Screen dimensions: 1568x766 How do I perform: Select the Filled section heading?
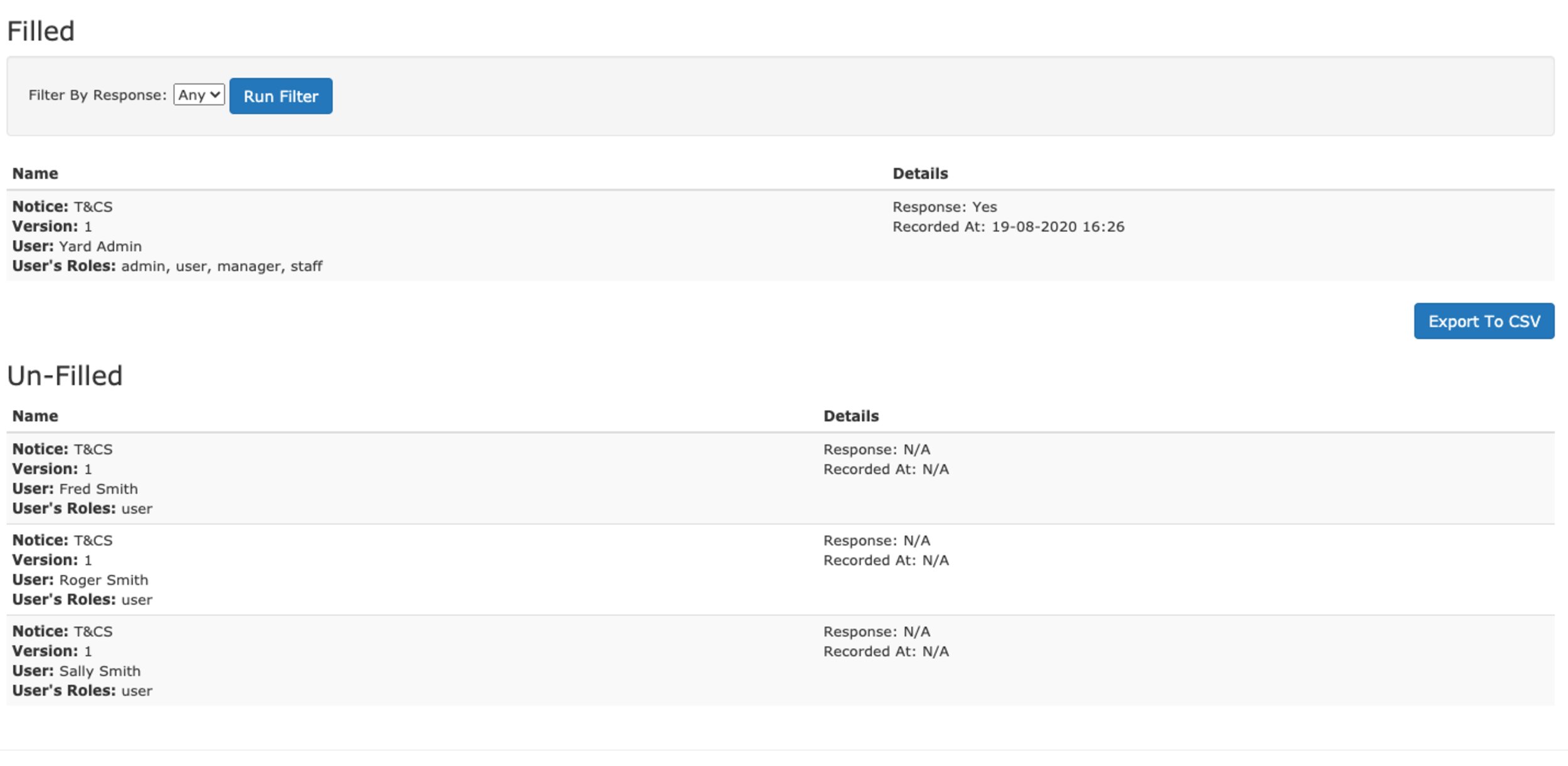pos(41,31)
